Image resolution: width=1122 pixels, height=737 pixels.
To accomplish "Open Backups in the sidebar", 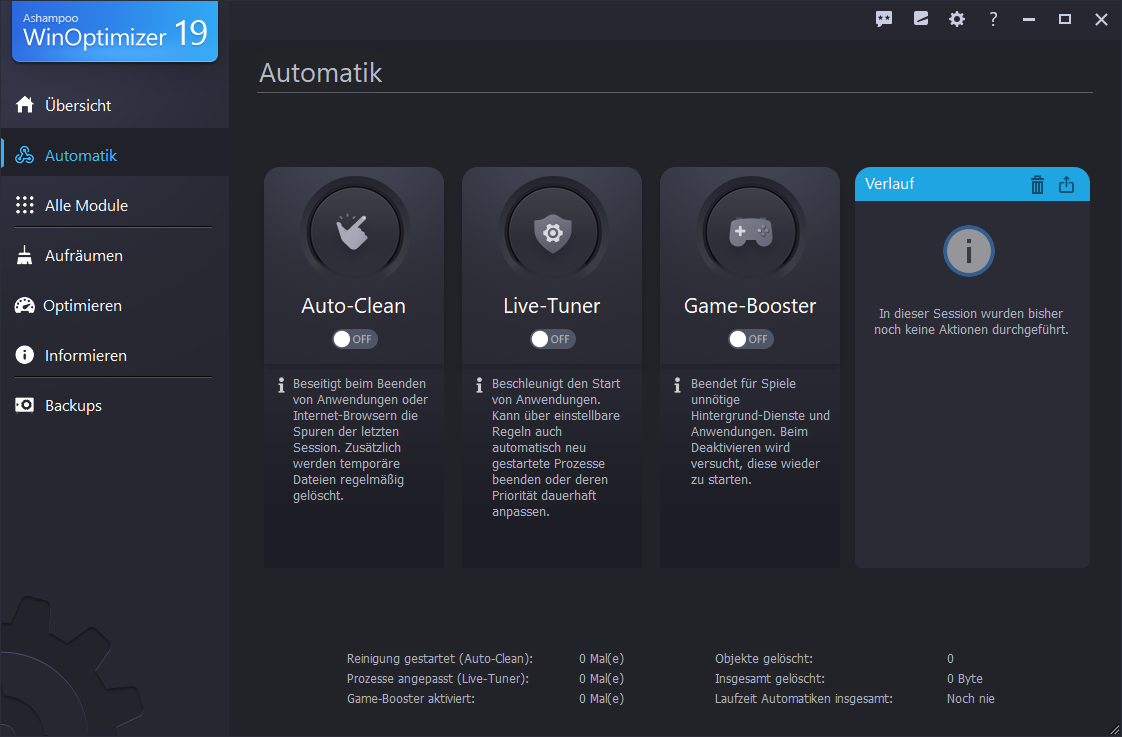I will point(73,405).
